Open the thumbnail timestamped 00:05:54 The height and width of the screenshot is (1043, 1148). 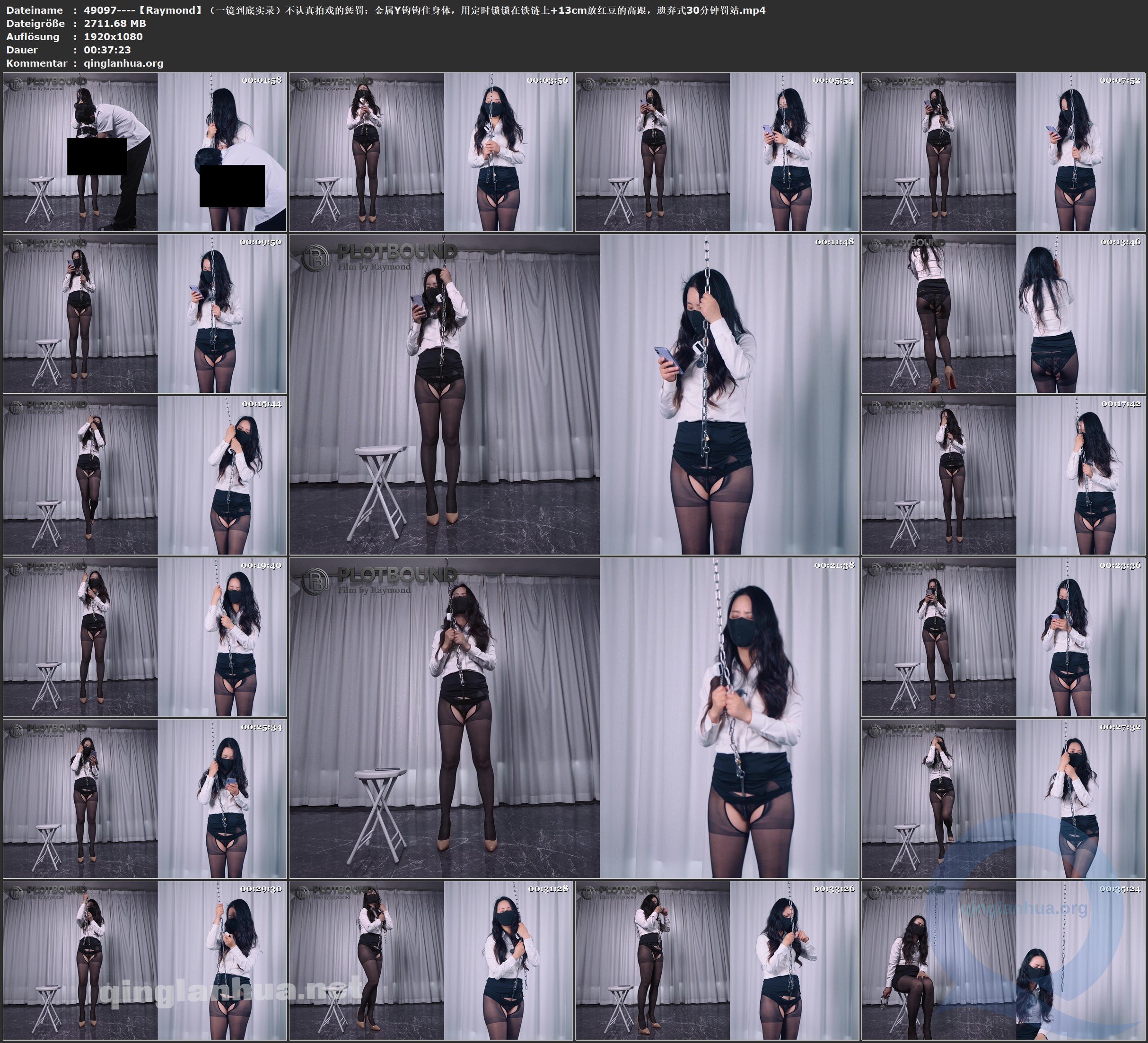717,152
